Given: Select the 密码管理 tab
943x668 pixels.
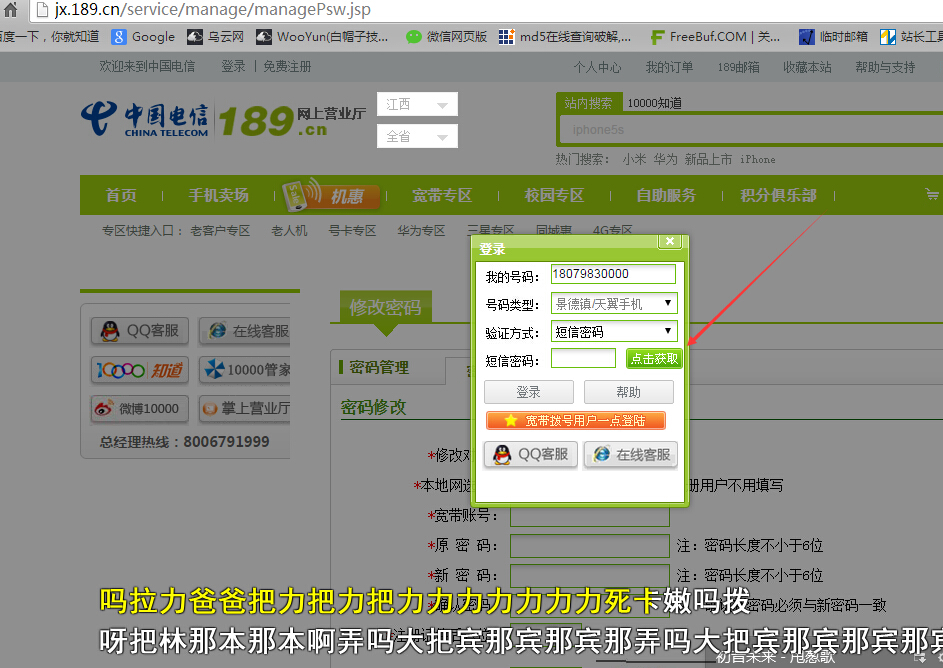Looking at the screenshot, I should tap(379, 367).
